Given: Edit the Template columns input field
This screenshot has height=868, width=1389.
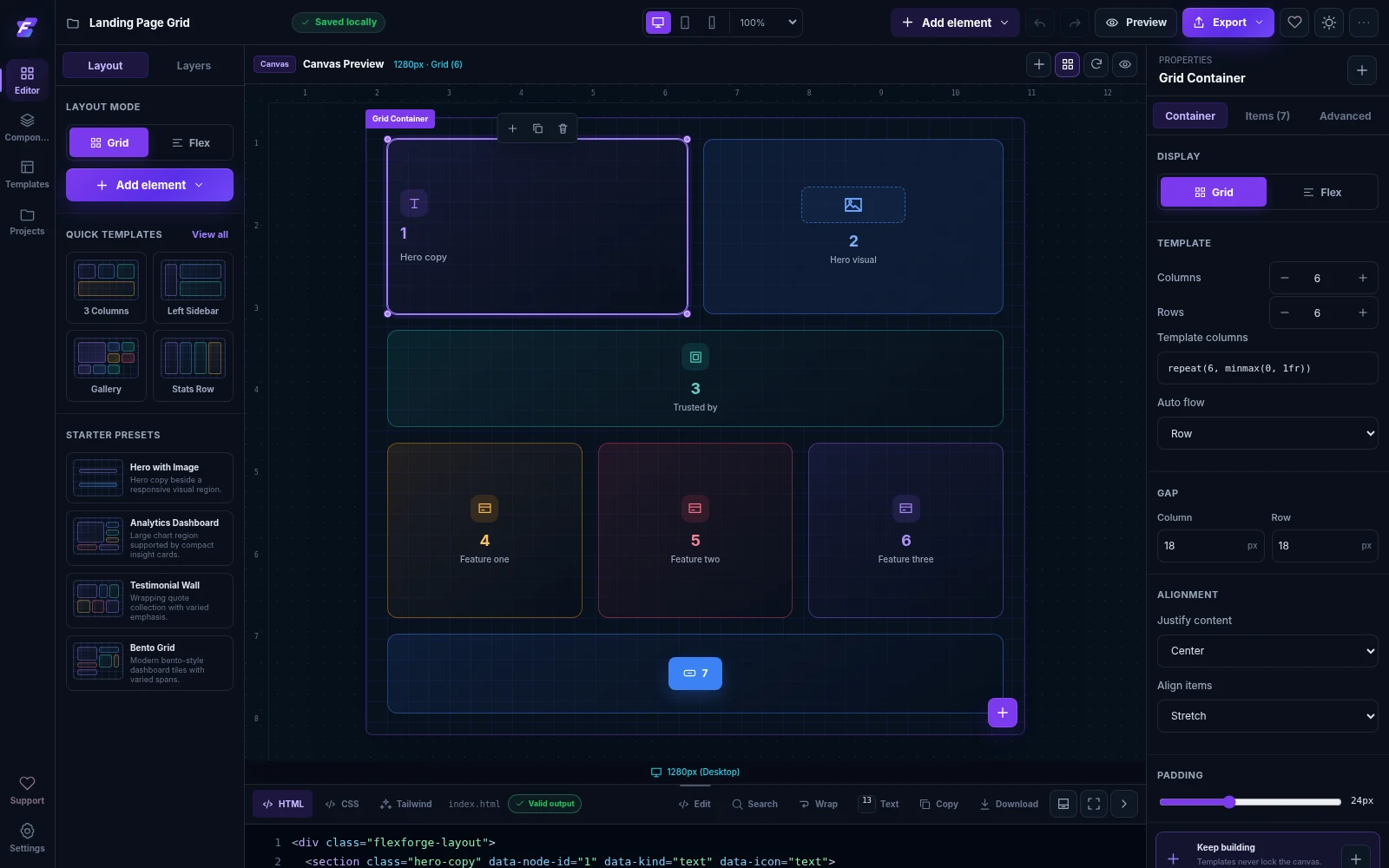Looking at the screenshot, I should tap(1267, 368).
